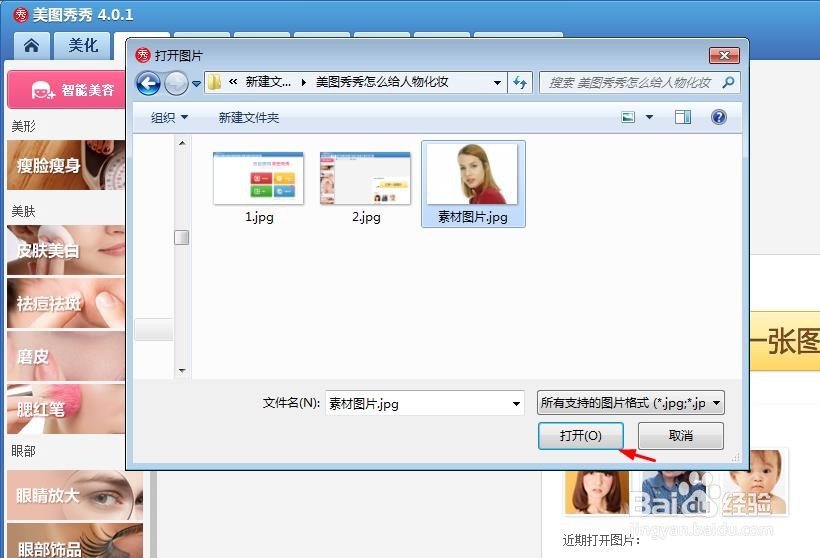Viewport: 820px width, 558px height.
Task: Click the dialog resize grip corner
Action: (x=736, y=457)
